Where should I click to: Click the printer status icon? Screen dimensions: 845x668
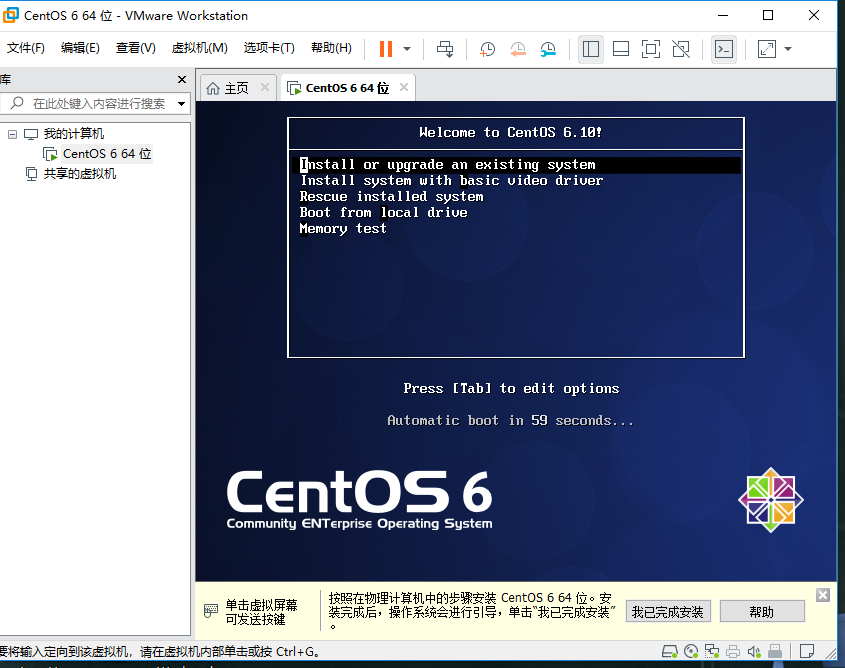(733, 652)
